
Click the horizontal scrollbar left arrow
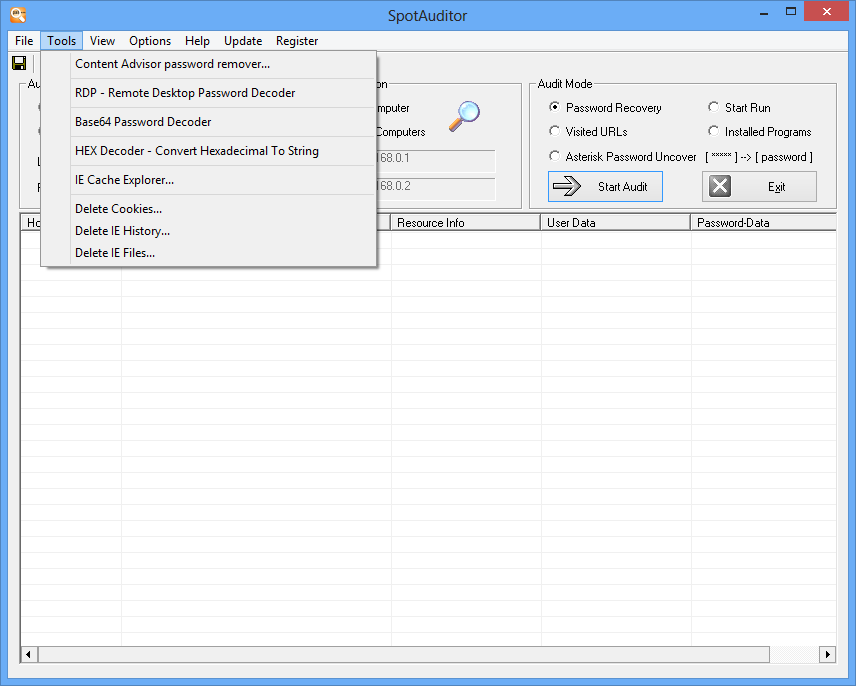pyautogui.click(x=28, y=654)
